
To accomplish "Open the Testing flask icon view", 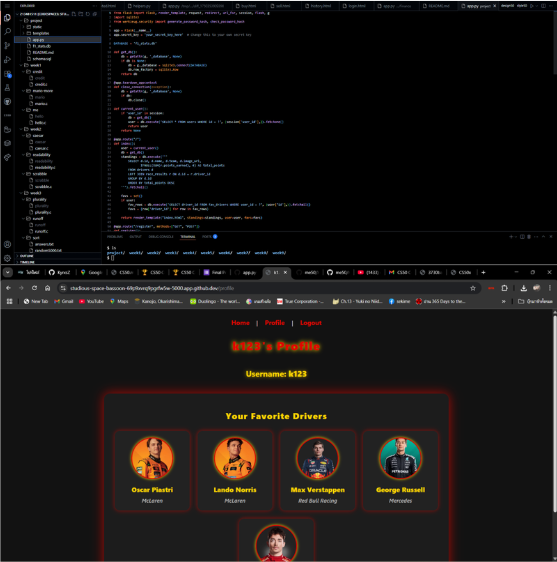I will 7,87.
